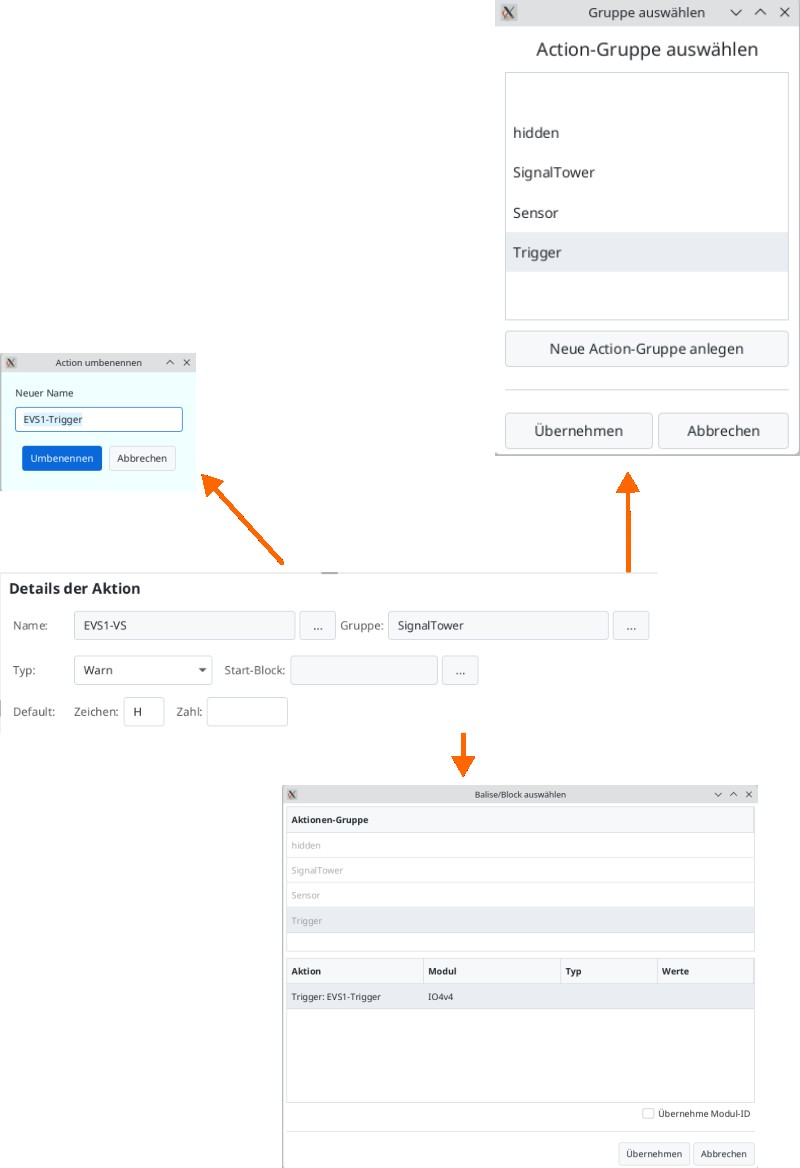Open window menu icon of Action umbenennen
Viewport: 800px width, 1168px height.
click(11, 363)
